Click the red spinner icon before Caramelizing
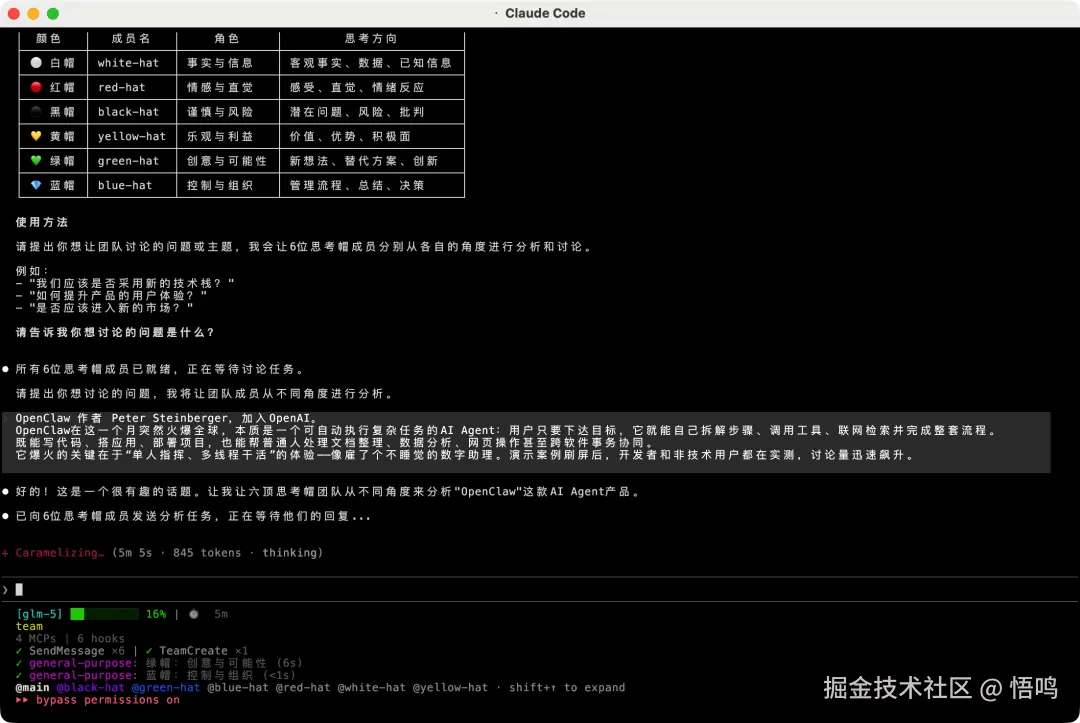The image size is (1080, 723). 6,553
